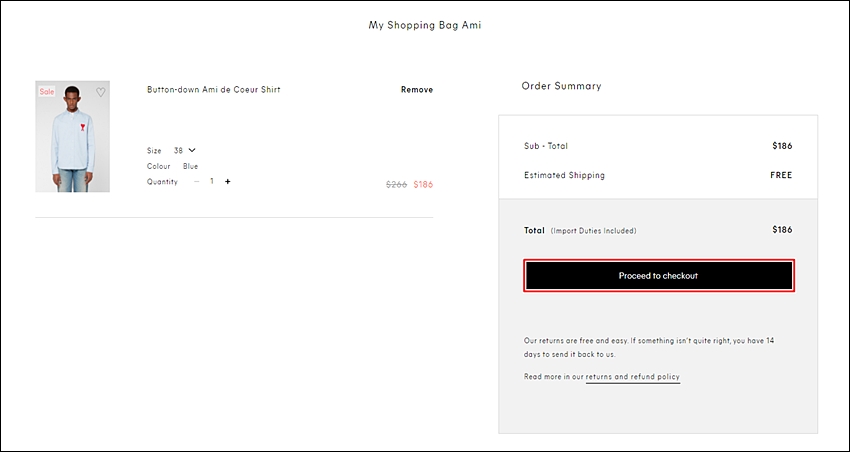Remove the shirt from the bag

click(x=417, y=89)
